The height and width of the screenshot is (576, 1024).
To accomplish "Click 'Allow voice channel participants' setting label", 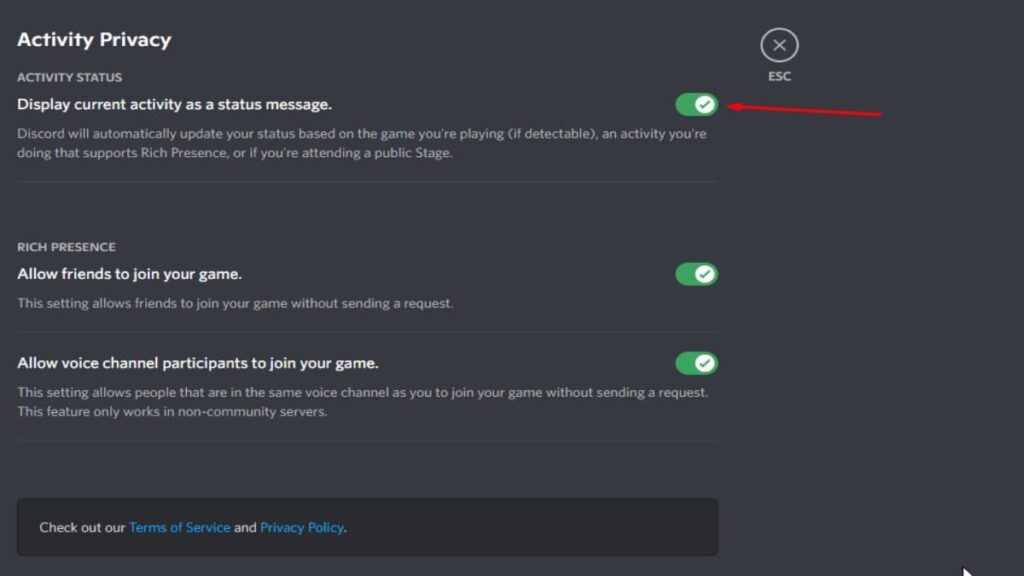I will click(x=197, y=363).
